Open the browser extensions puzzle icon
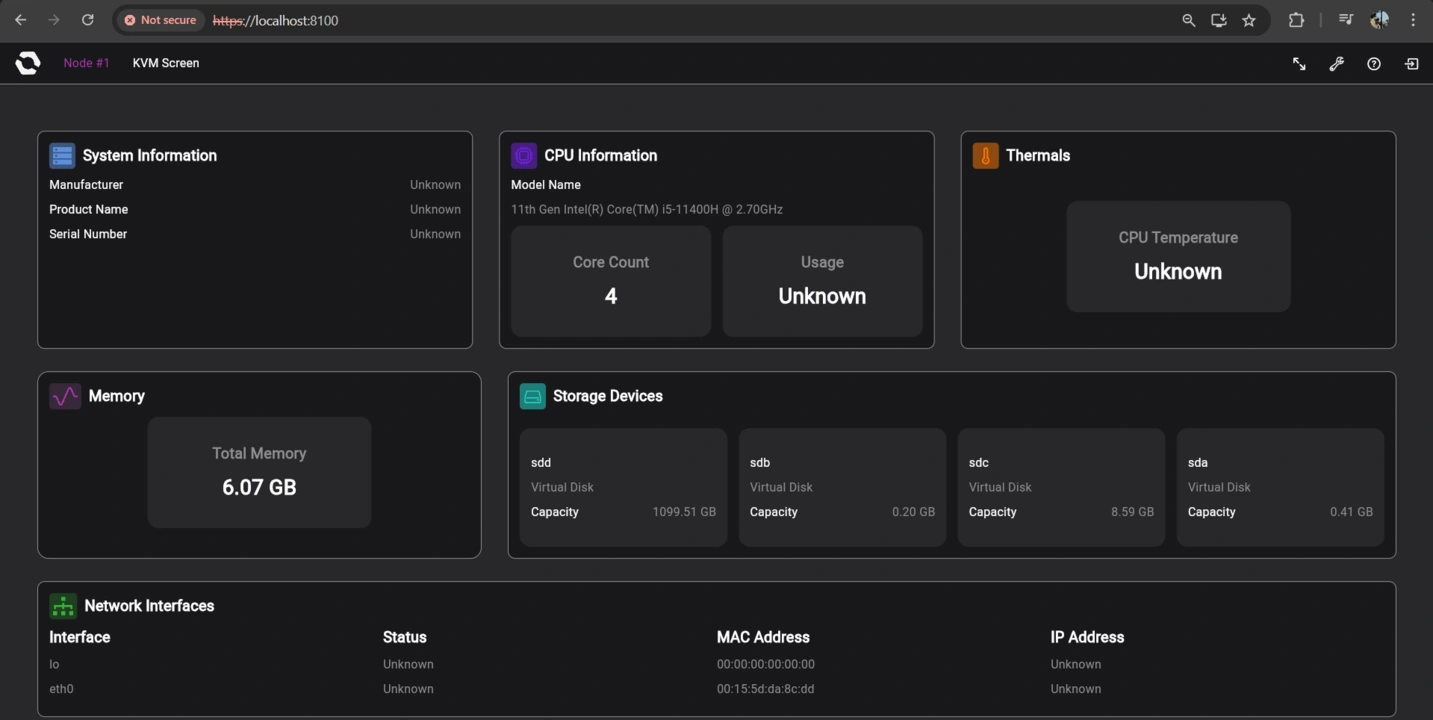 [1296, 19]
